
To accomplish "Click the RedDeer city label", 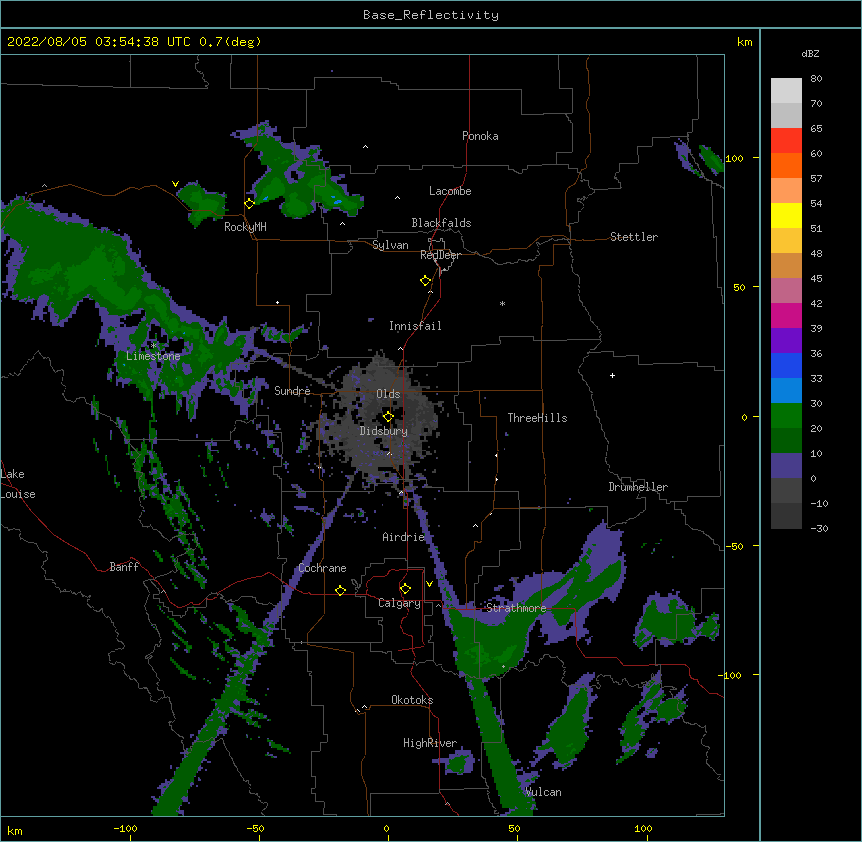I will pos(440,255).
